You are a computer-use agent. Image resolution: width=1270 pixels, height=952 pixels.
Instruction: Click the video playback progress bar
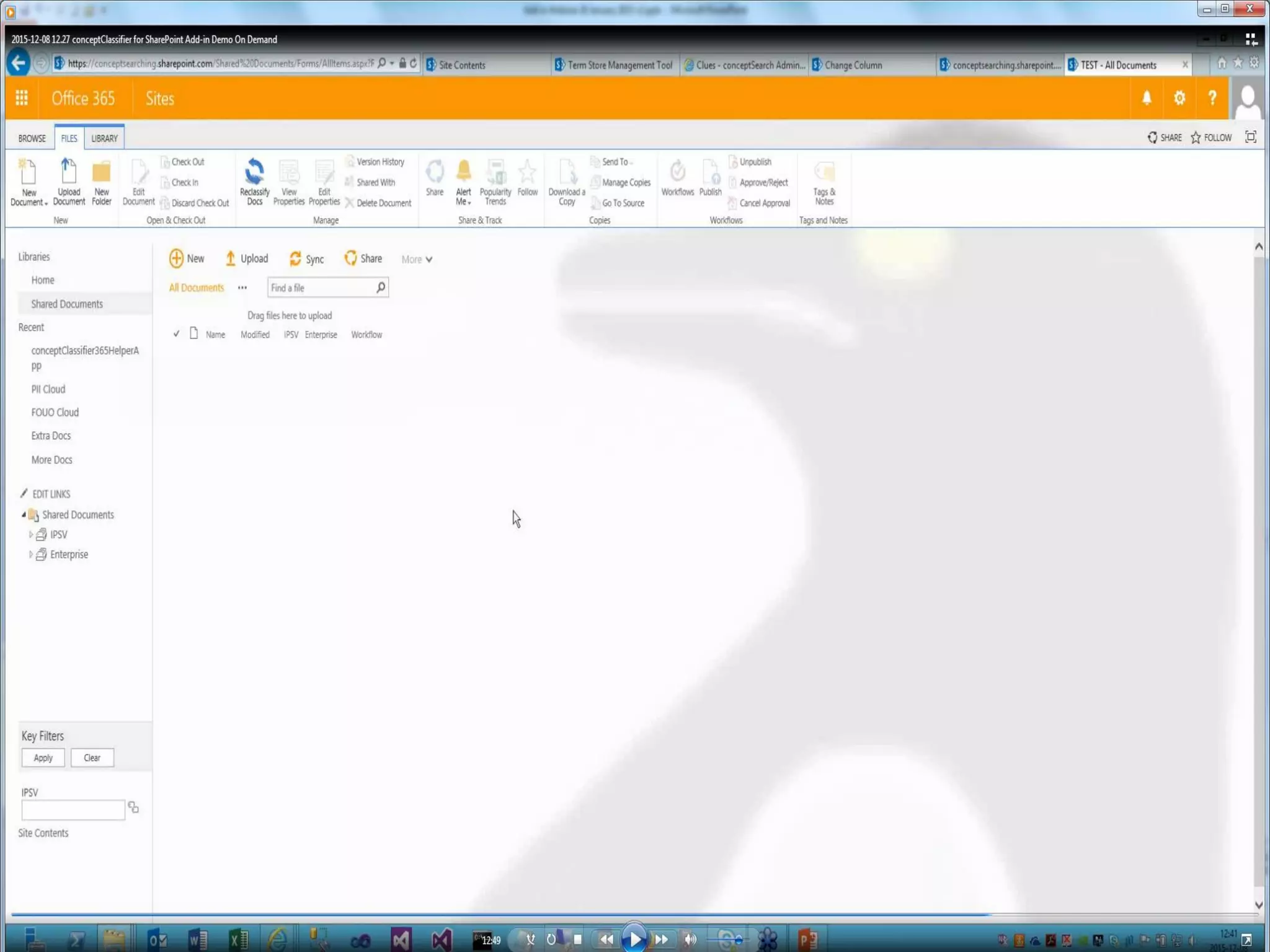click(496, 914)
